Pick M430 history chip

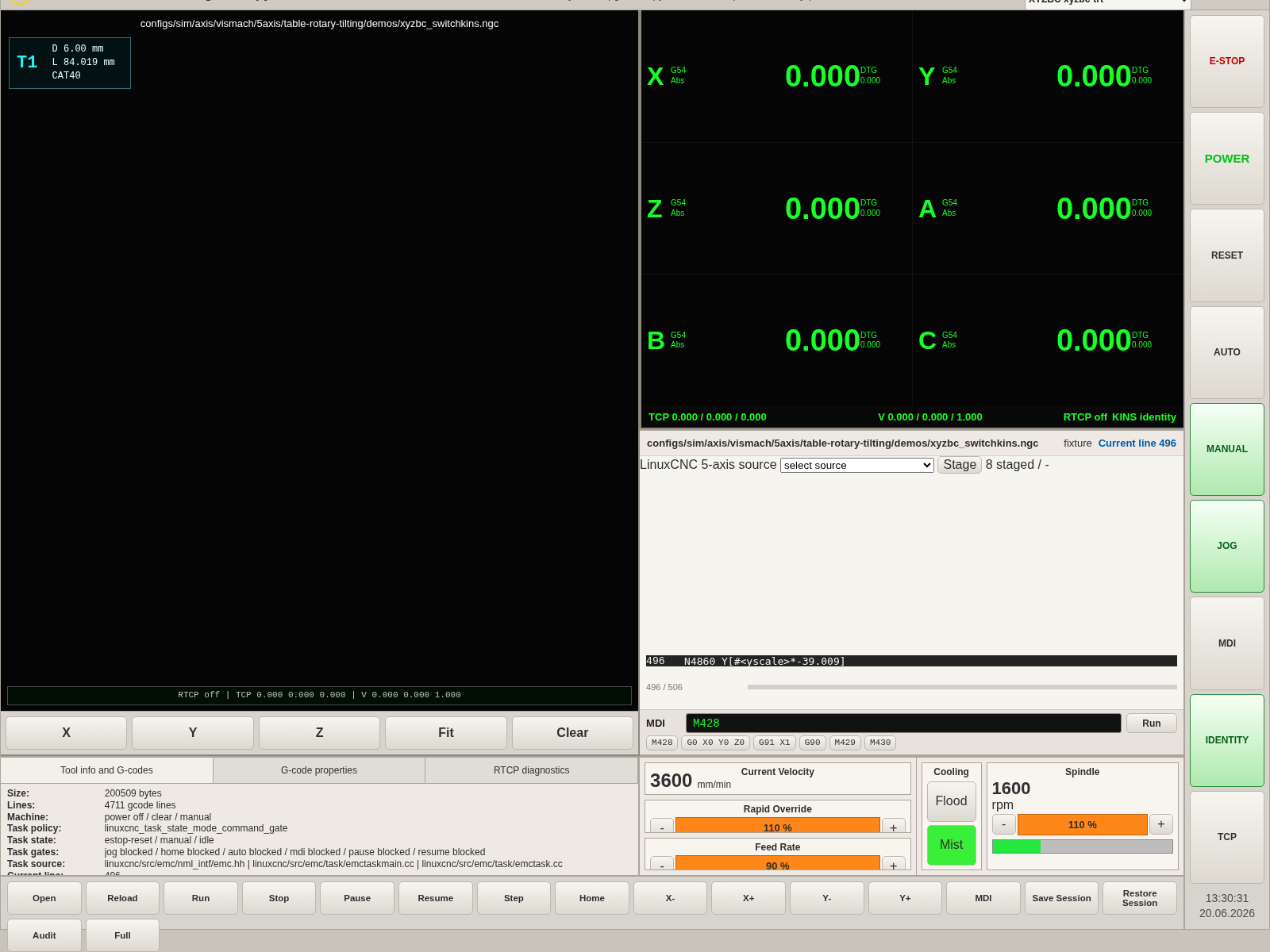click(x=879, y=743)
